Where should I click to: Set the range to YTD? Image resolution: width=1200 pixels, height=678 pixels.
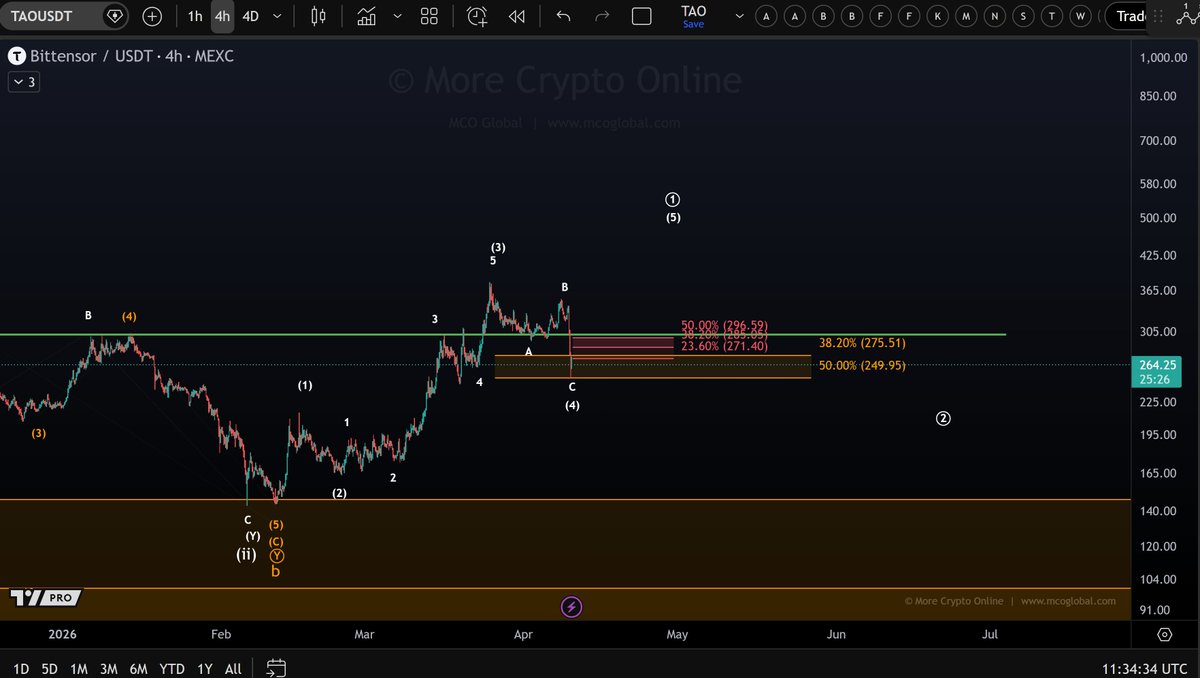172,668
